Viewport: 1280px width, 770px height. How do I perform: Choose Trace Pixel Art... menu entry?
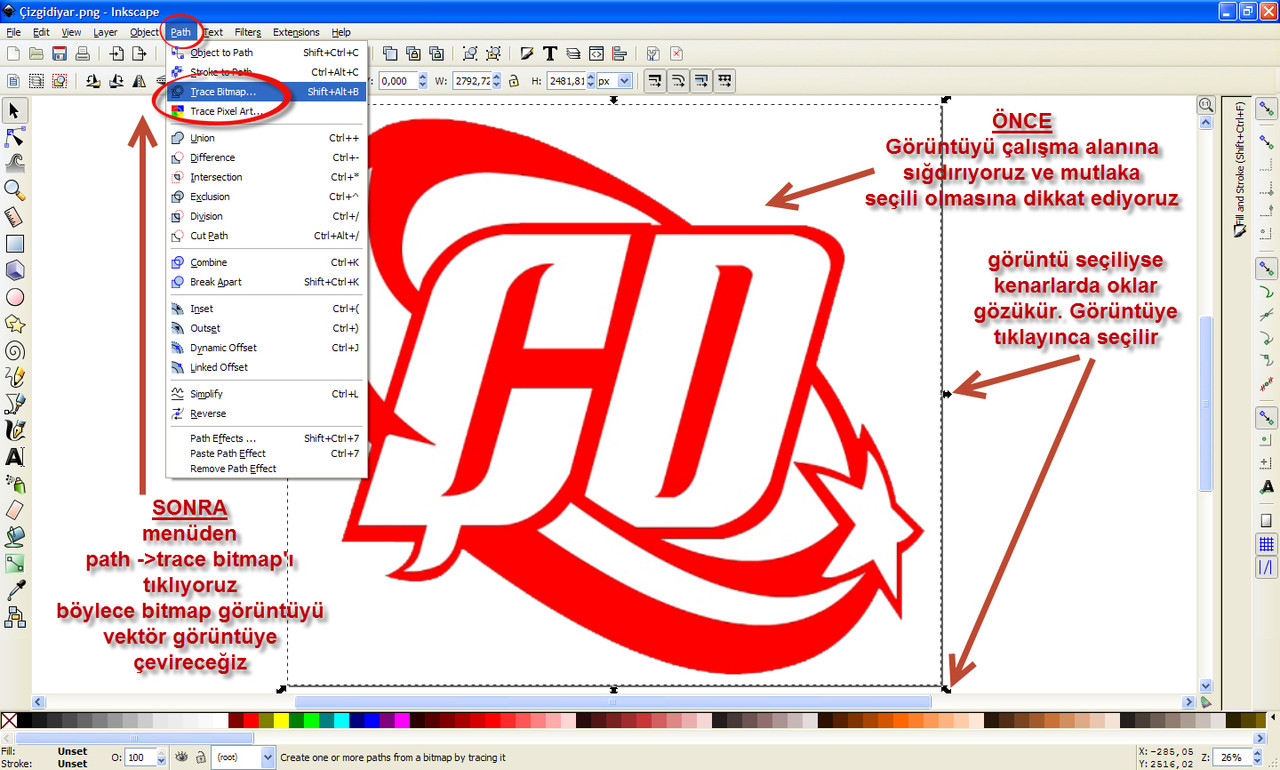tap(267, 111)
